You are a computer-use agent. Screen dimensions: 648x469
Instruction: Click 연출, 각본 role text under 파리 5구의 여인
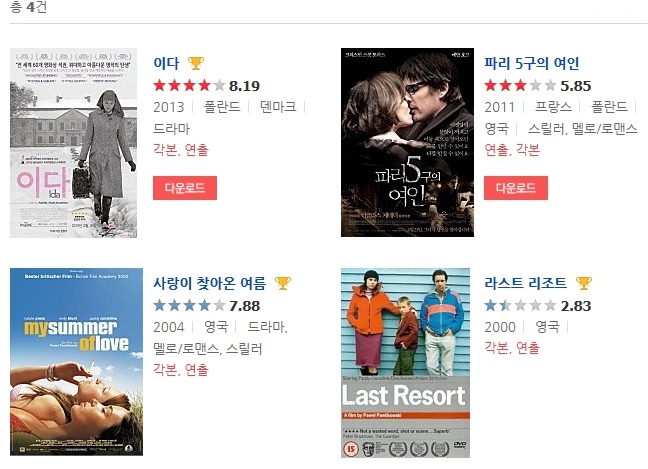[x=512, y=150]
